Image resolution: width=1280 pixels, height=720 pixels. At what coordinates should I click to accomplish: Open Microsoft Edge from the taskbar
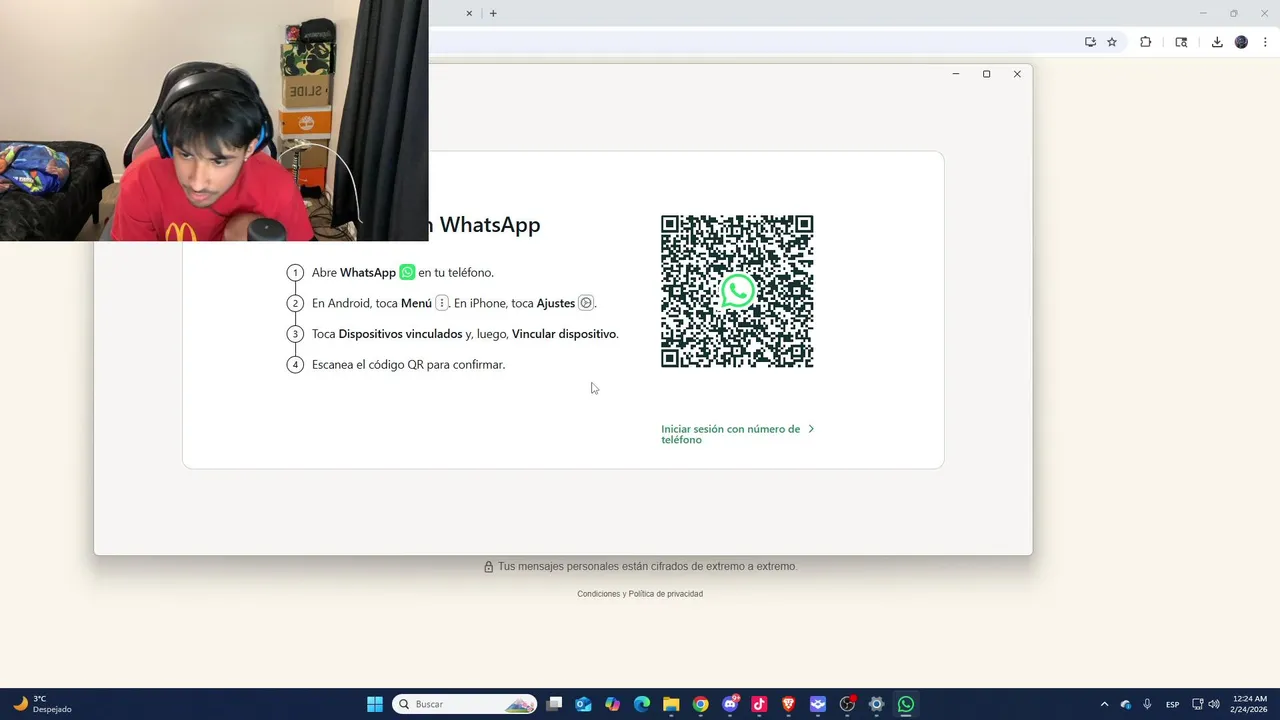[642, 704]
